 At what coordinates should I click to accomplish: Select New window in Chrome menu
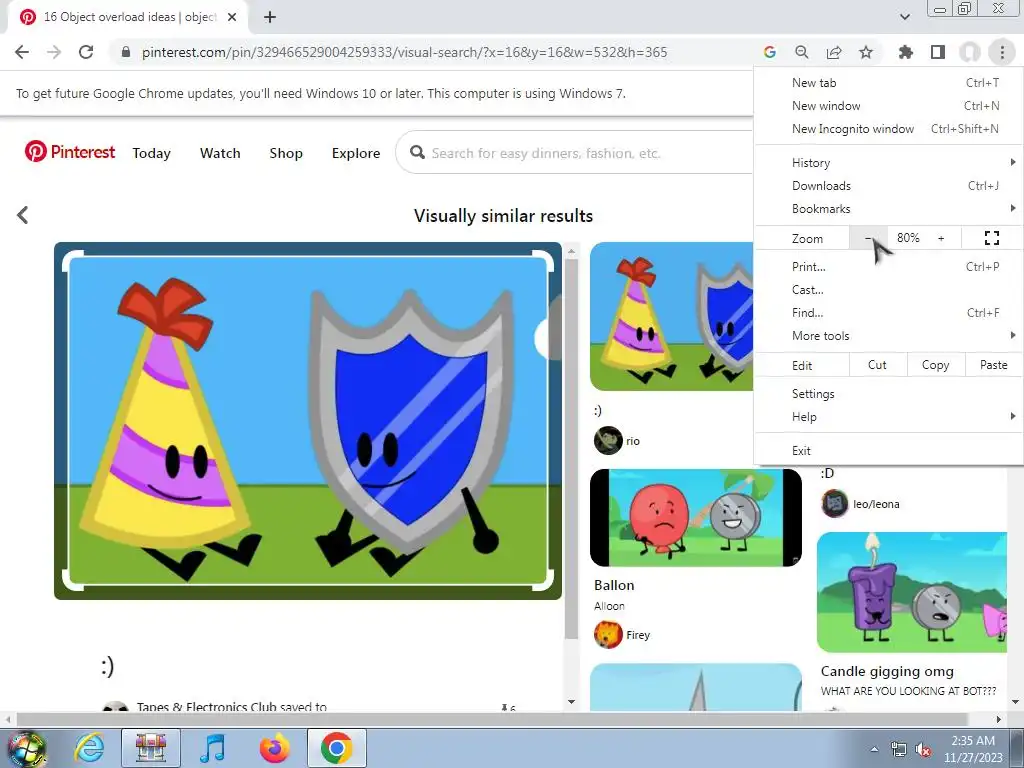coord(888,106)
